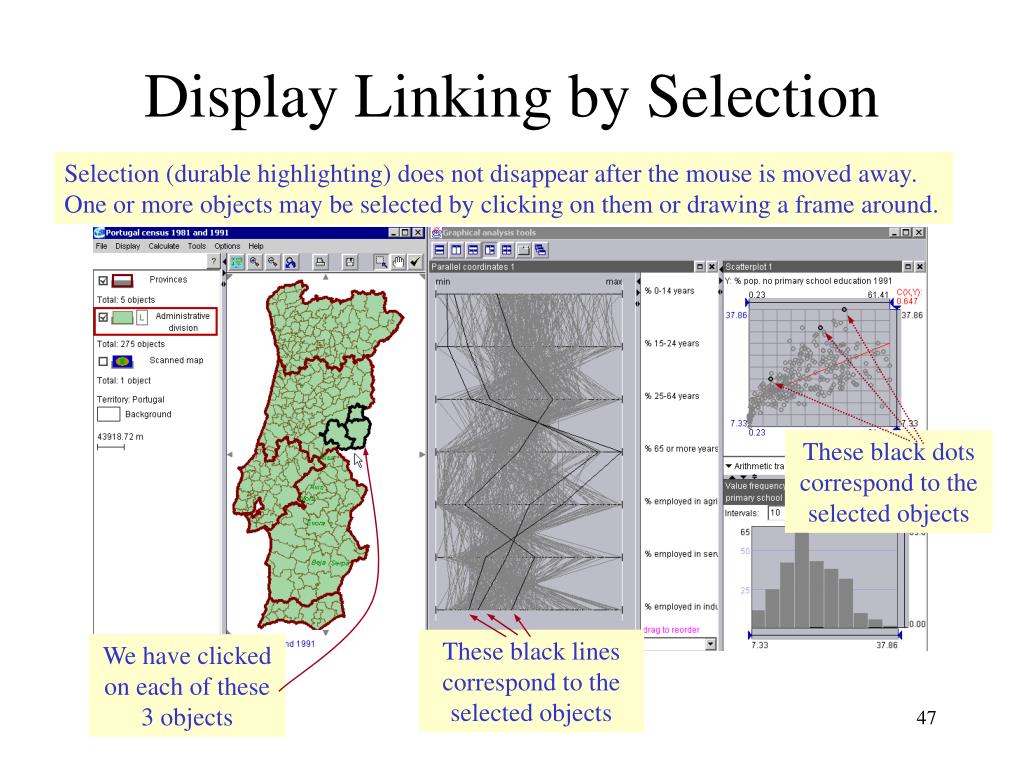Click the up triangle above Value frequency header
The height and width of the screenshot is (768, 1024).
732,477
